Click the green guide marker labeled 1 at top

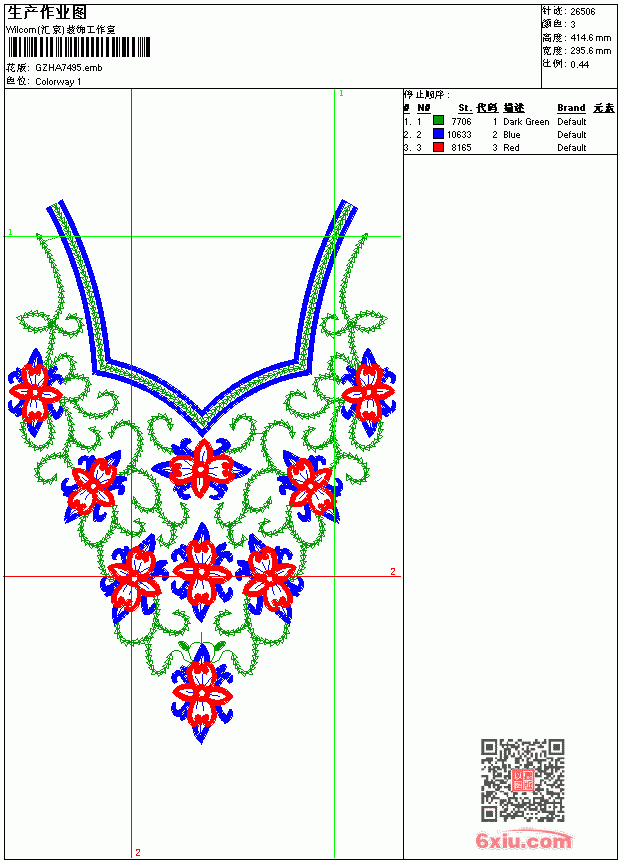coord(341,93)
